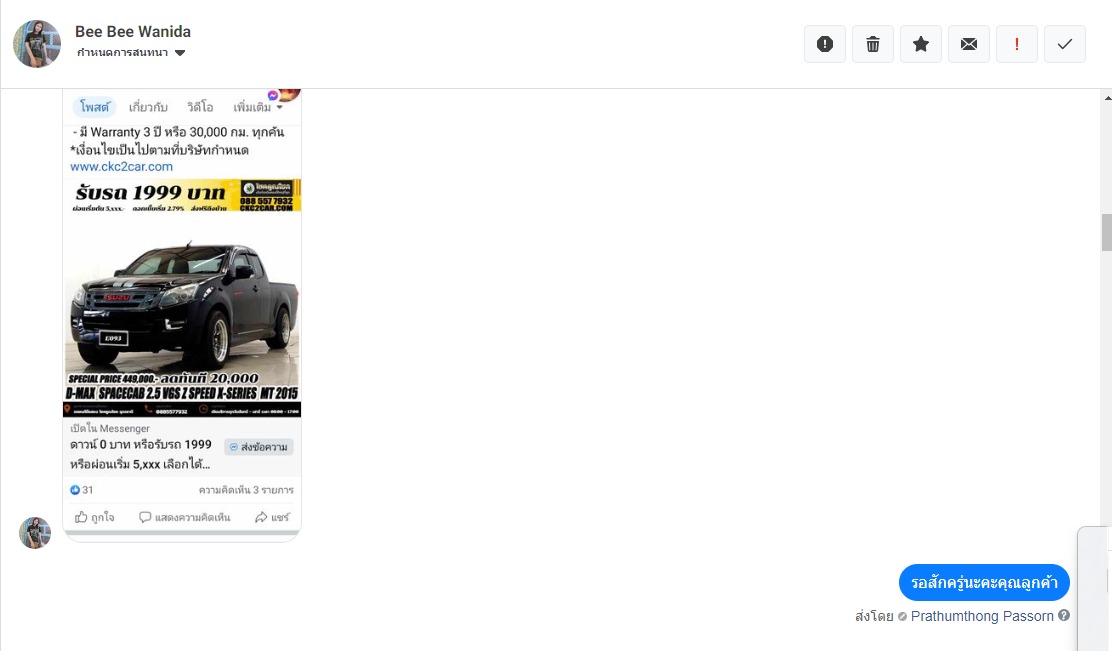
Task: Click scrollbar up arrow at top right
Action: coord(1107,97)
